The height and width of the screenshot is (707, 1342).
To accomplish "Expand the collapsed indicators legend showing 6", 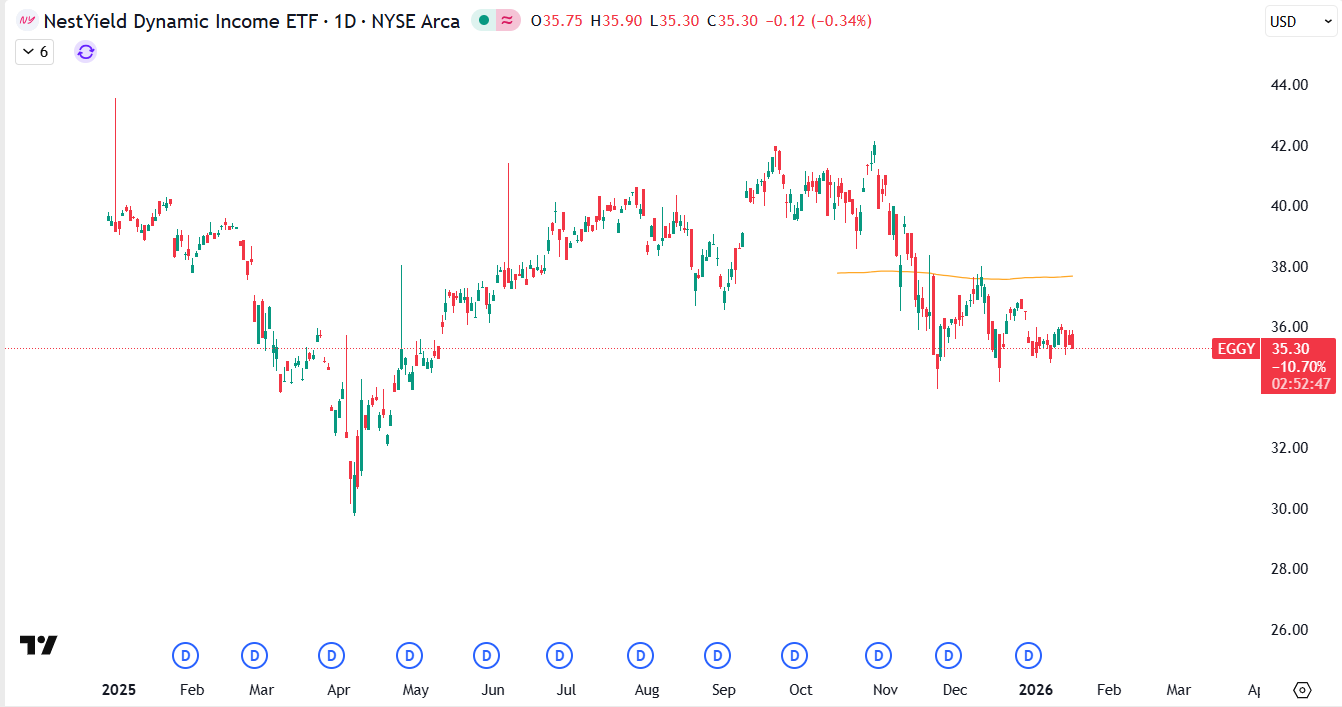I will pyautogui.click(x=35, y=52).
